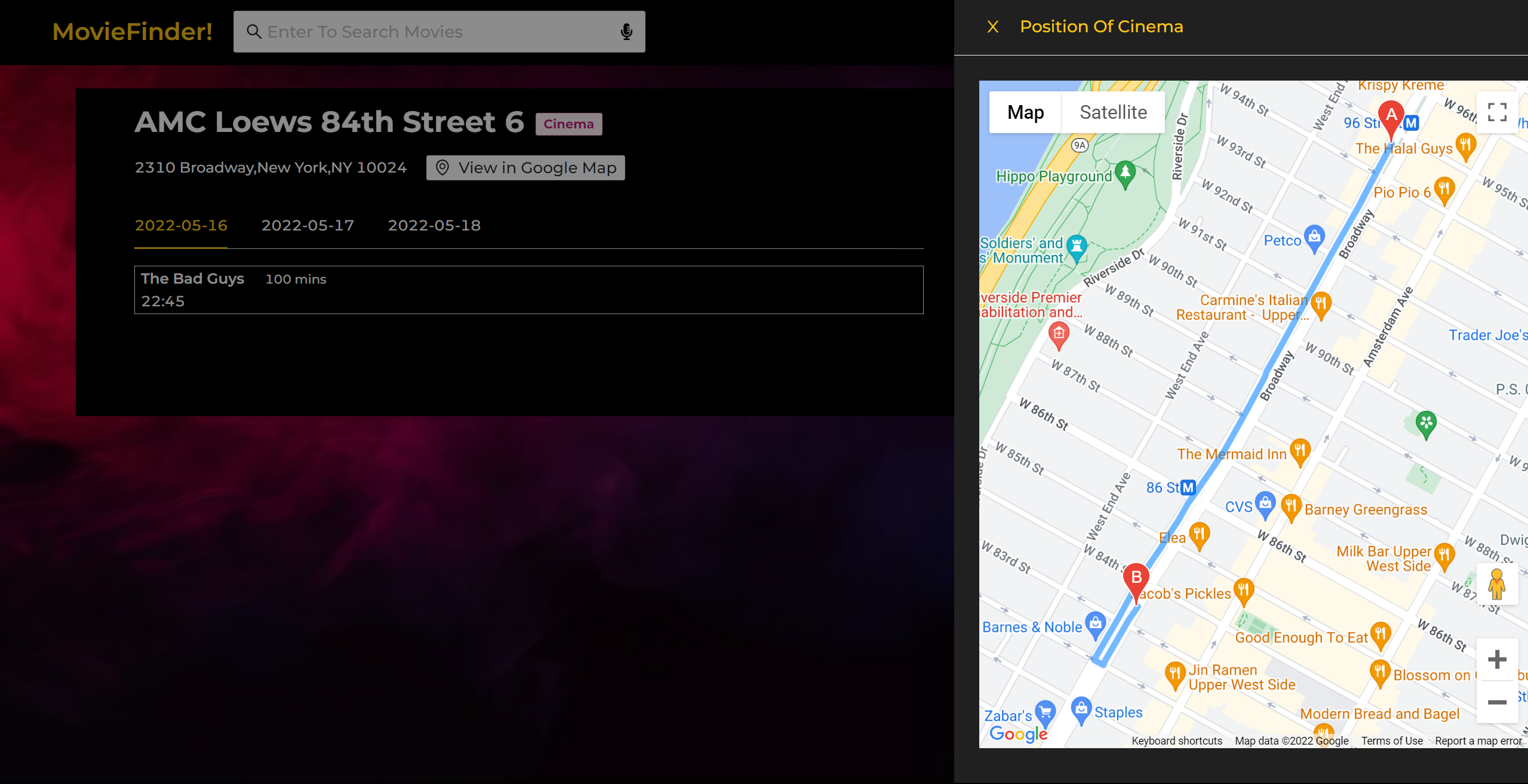Click the microphone voice search icon
This screenshot has width=1528, height=784.
click(626, 32)
